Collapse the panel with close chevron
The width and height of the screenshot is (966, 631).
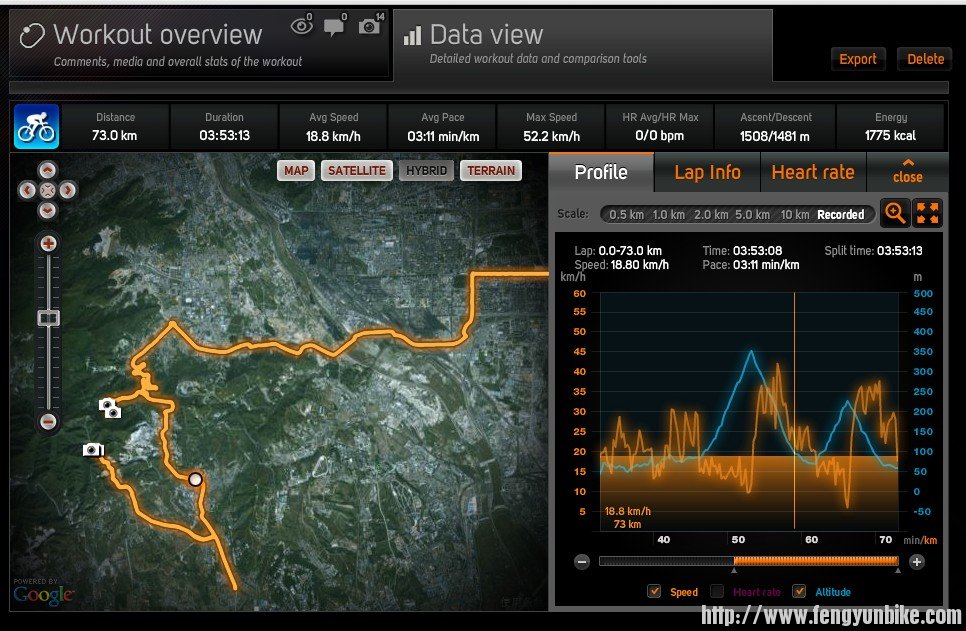(908, 171)
